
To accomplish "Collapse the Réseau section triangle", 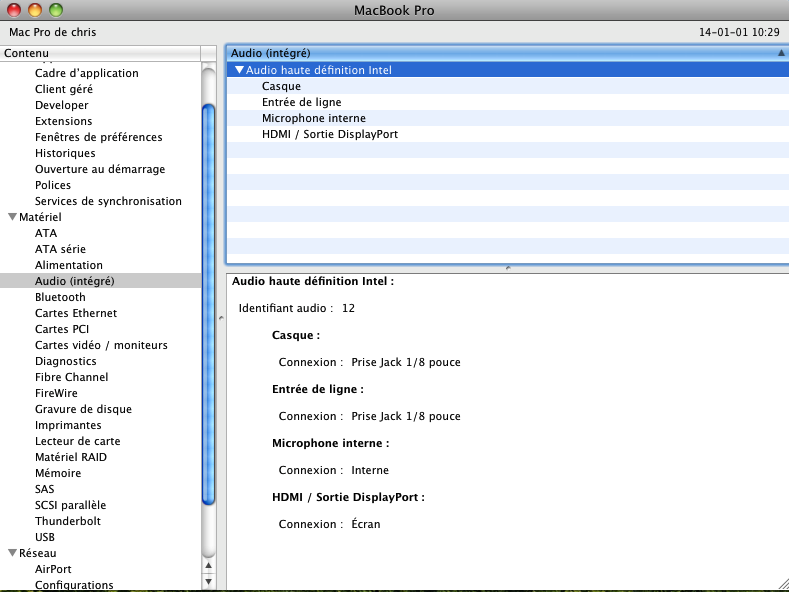I will pyautogui.click(x=13, y=553).
